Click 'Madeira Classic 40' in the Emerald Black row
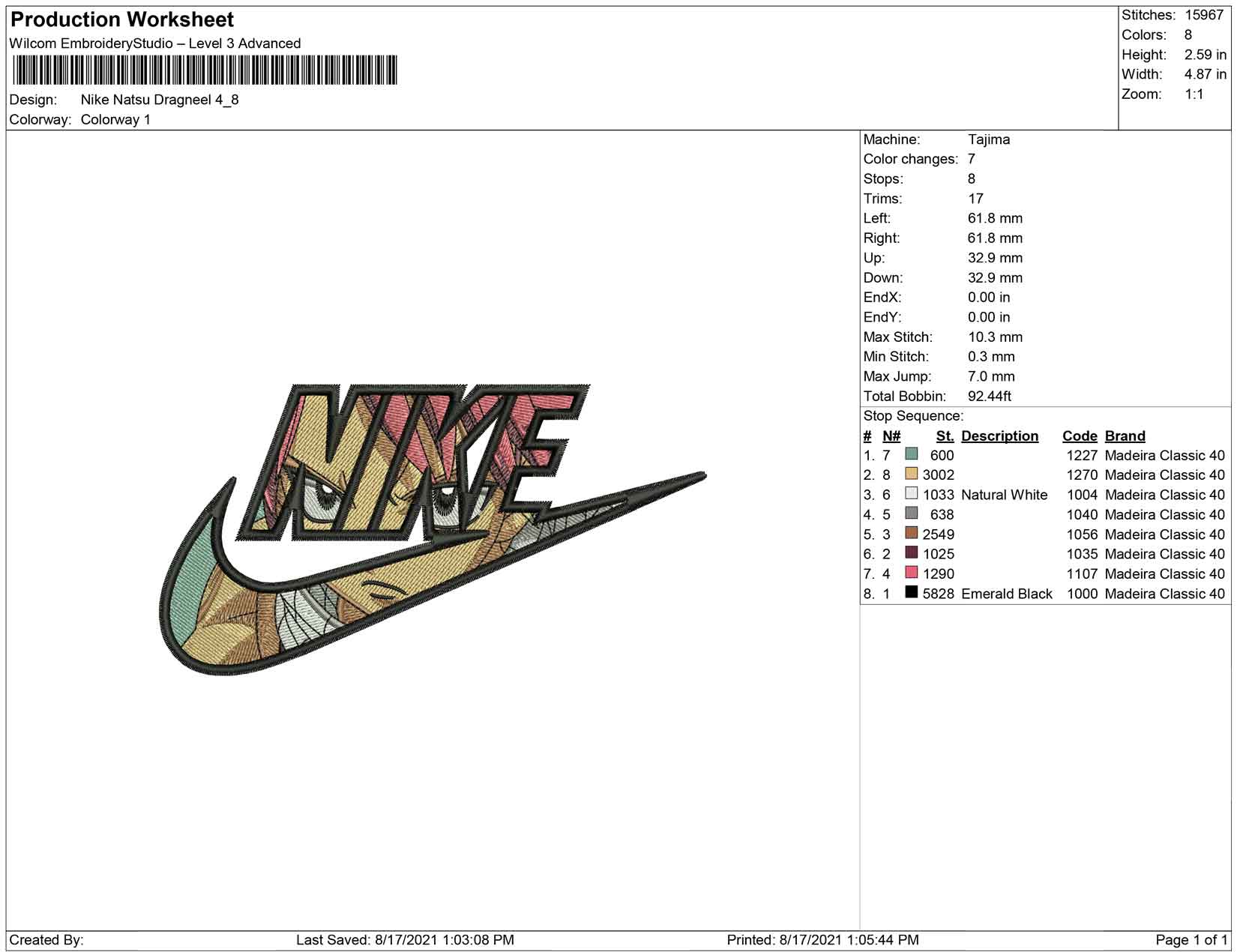This screenshot has height=952, width=1237. click(x=1165, y=594)
